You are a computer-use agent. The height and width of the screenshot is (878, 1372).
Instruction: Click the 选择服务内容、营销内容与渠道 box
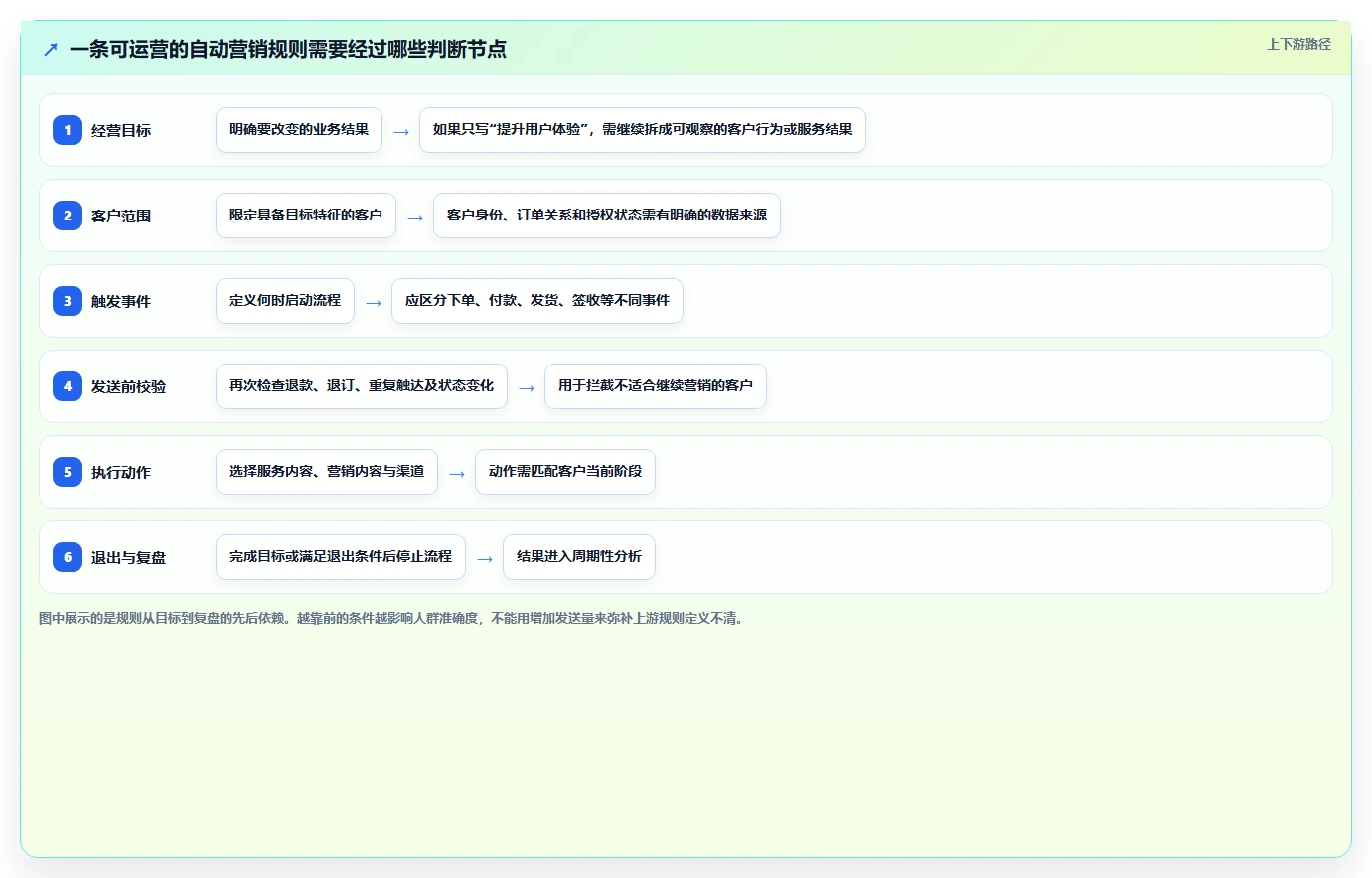[x=327, y=472]
